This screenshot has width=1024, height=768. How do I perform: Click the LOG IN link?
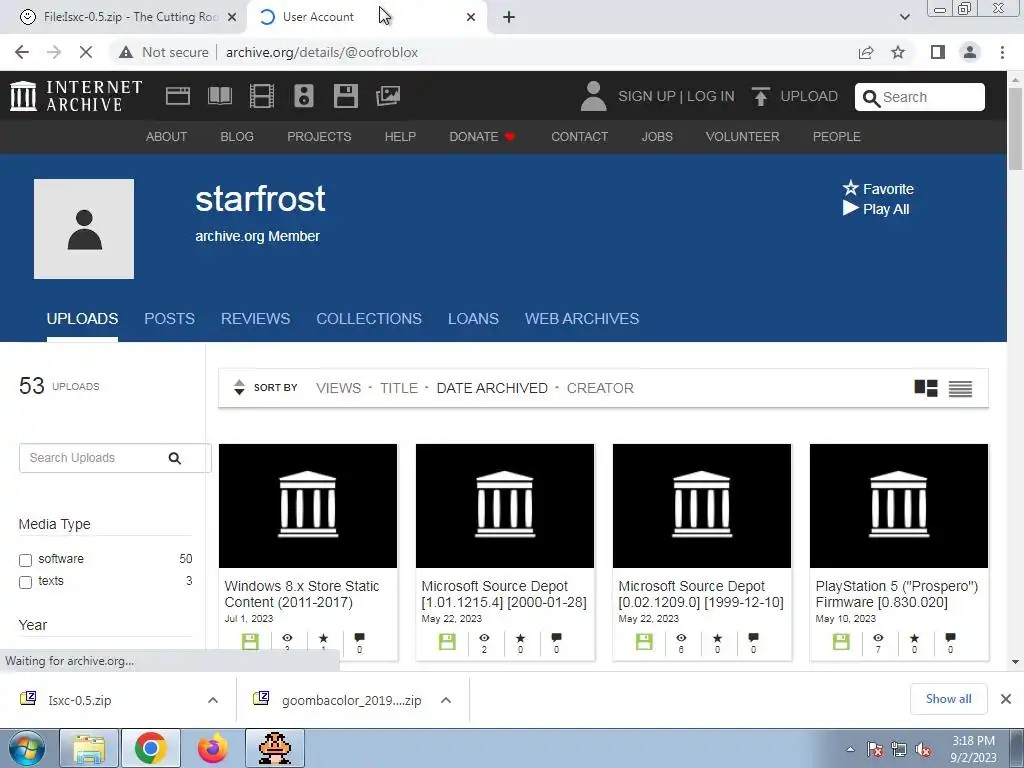[711, 96]
